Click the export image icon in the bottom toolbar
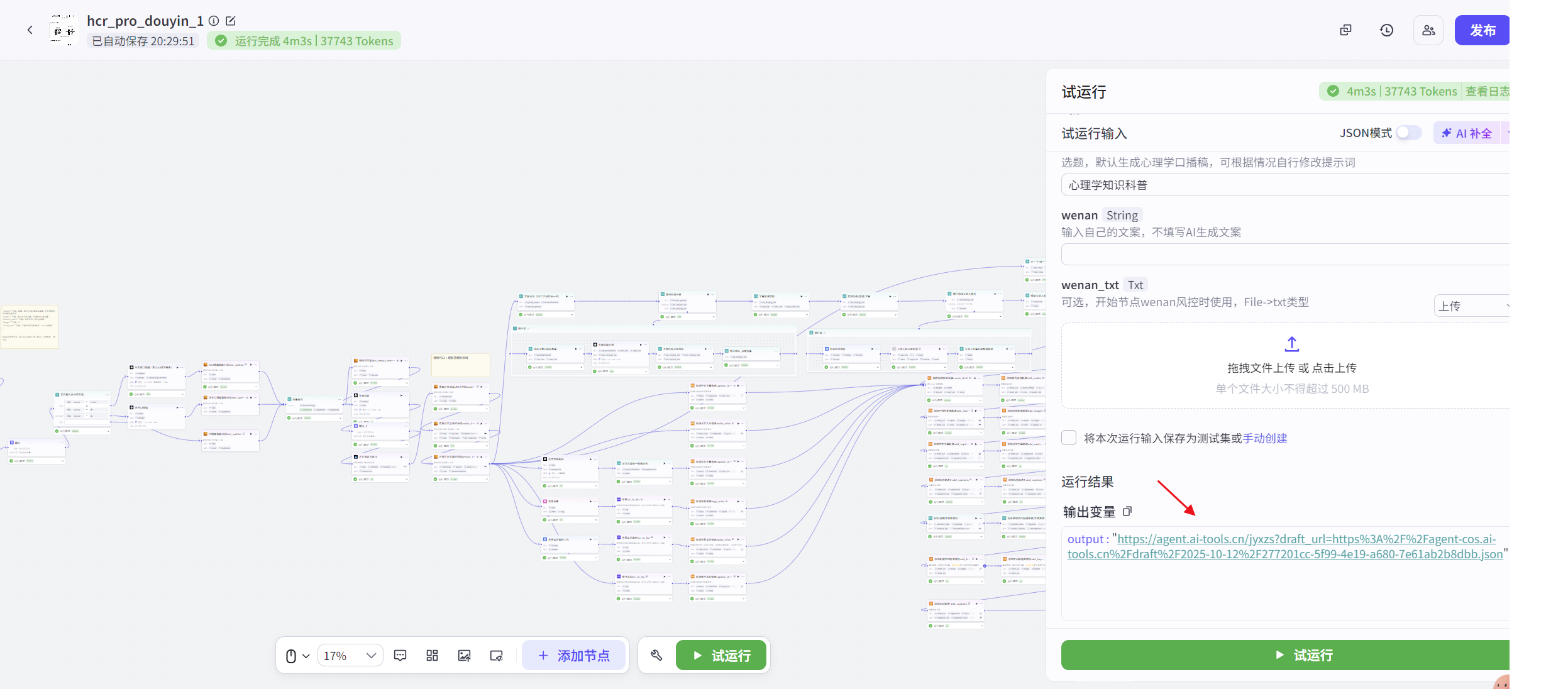The height and width of the screenshot is (689, 1568). tap(464, 655)
